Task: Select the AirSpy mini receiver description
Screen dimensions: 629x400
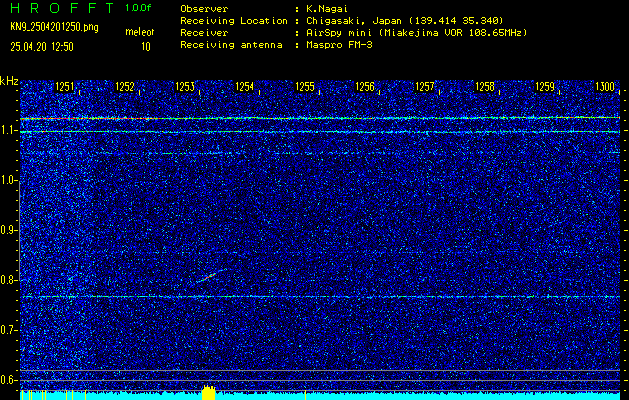Action: [416, 33]
